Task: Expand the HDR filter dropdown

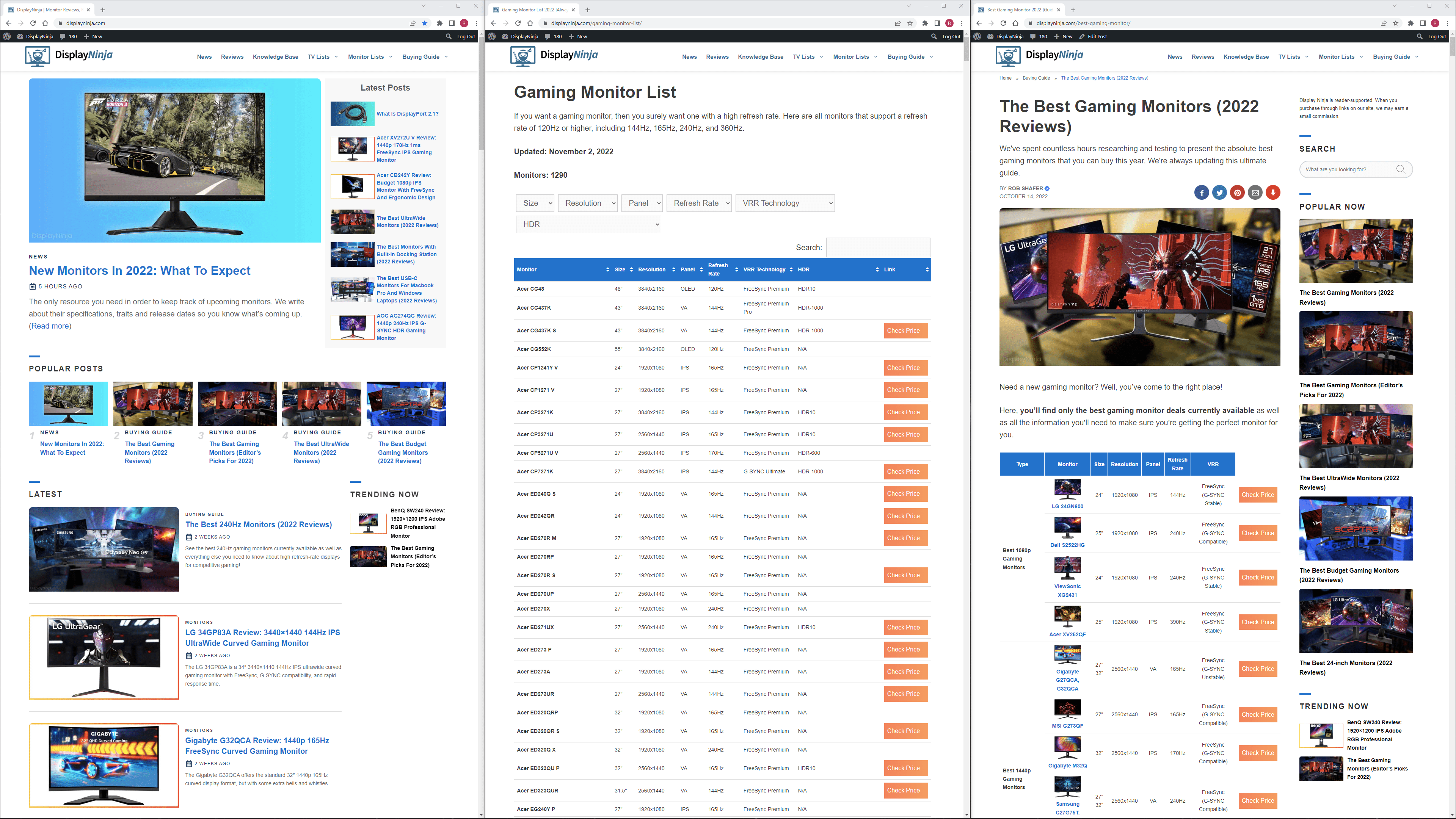Action: (x=588, y=224)
